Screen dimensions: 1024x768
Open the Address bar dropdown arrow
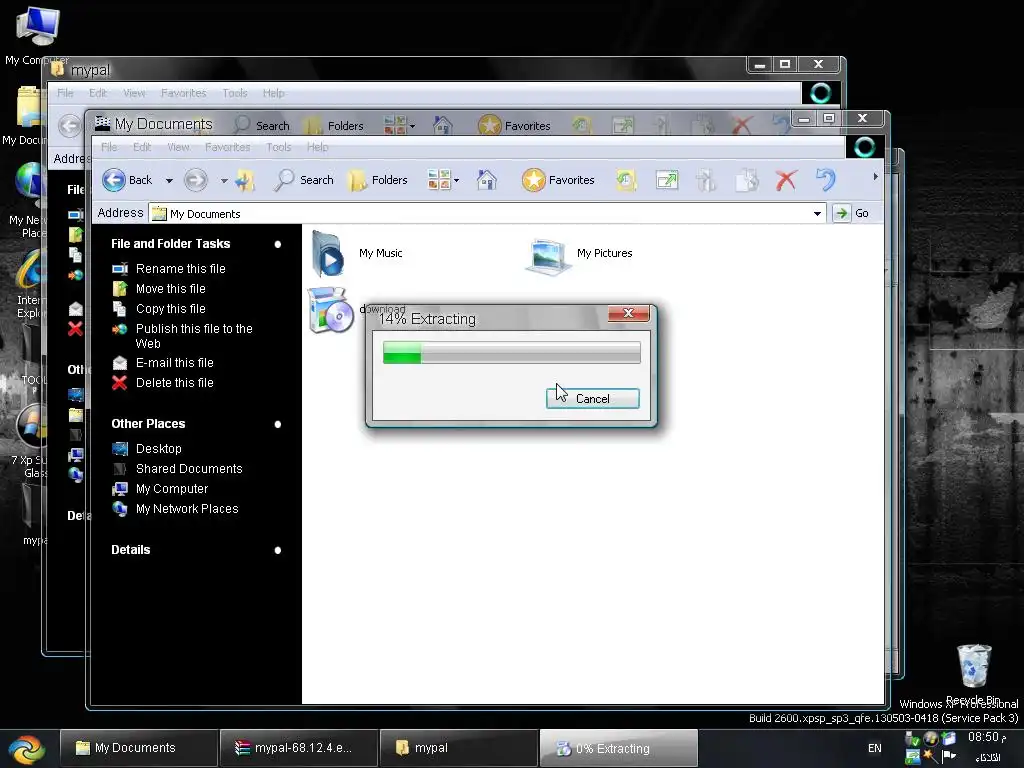pos(817,214)
